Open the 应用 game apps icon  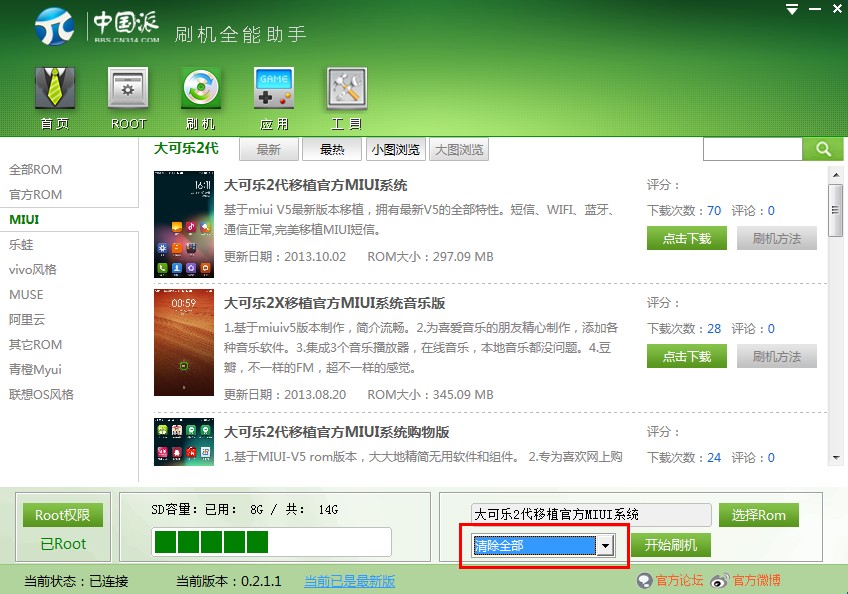[274, 88]
